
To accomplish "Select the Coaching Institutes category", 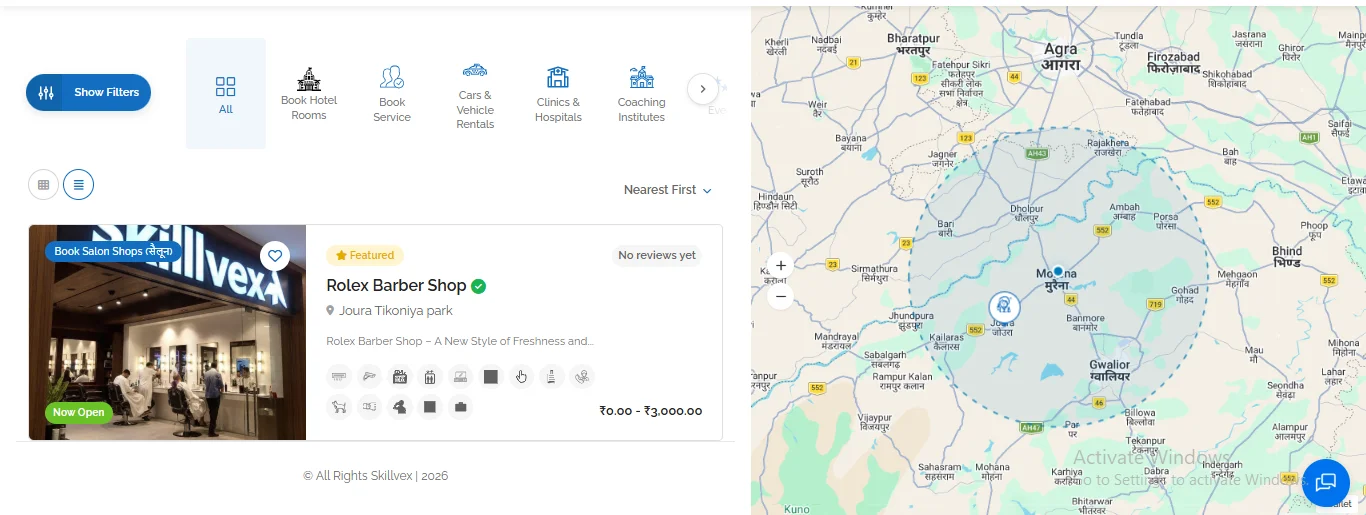I will coord(642,94).
